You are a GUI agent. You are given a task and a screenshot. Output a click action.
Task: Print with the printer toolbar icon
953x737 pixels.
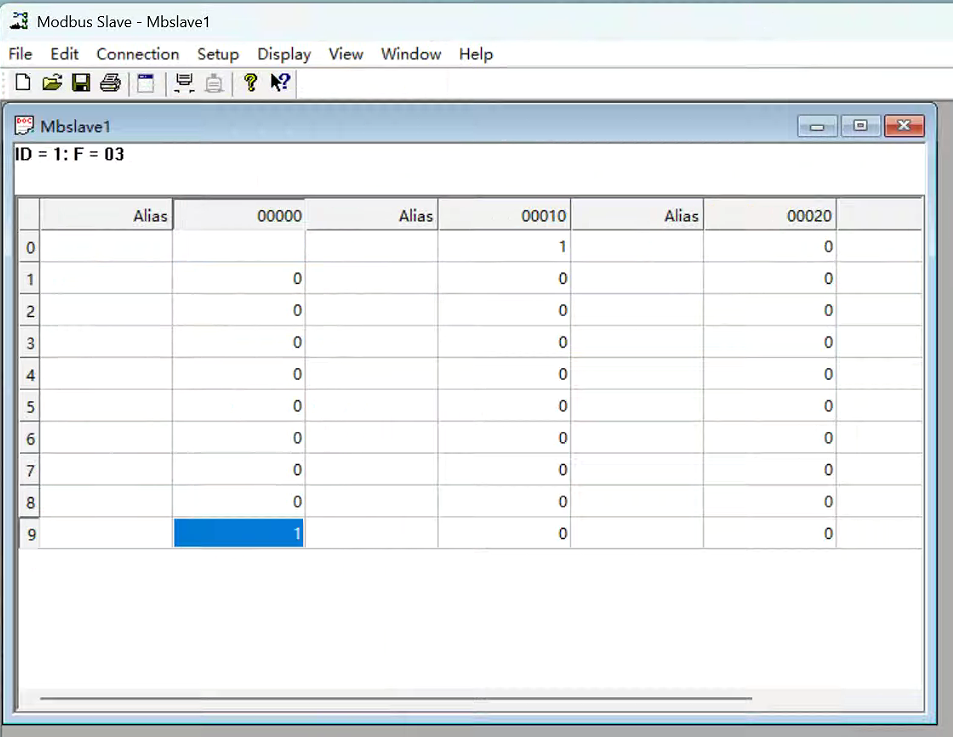pyautogui.click(x=110, y=82)
